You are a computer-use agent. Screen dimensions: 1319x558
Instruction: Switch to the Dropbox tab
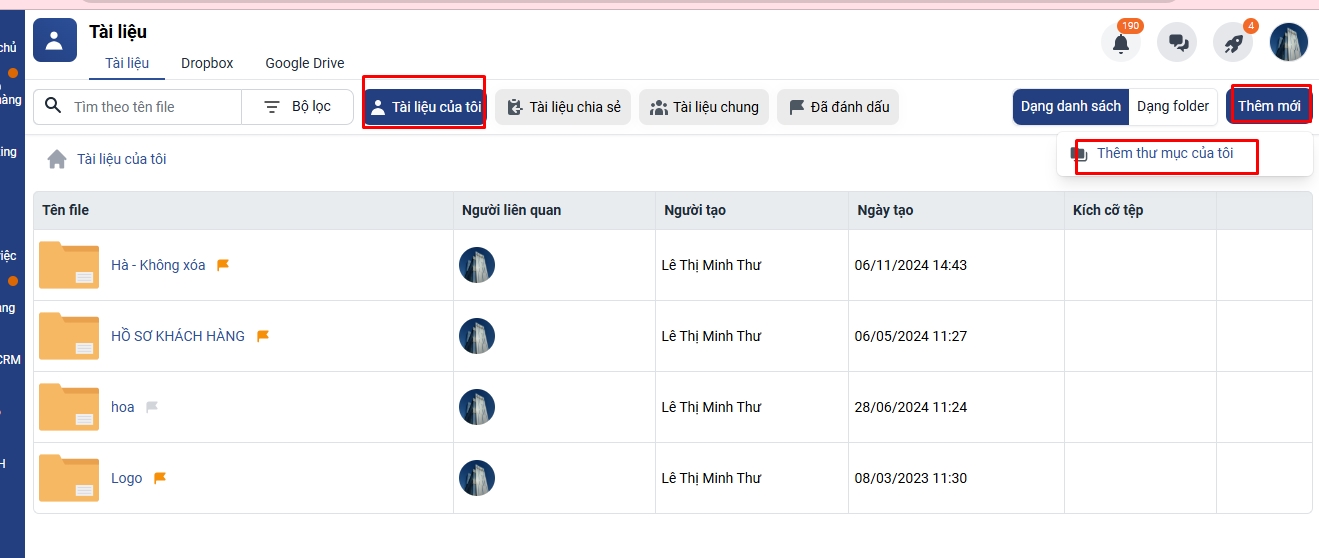coord(207,63)
